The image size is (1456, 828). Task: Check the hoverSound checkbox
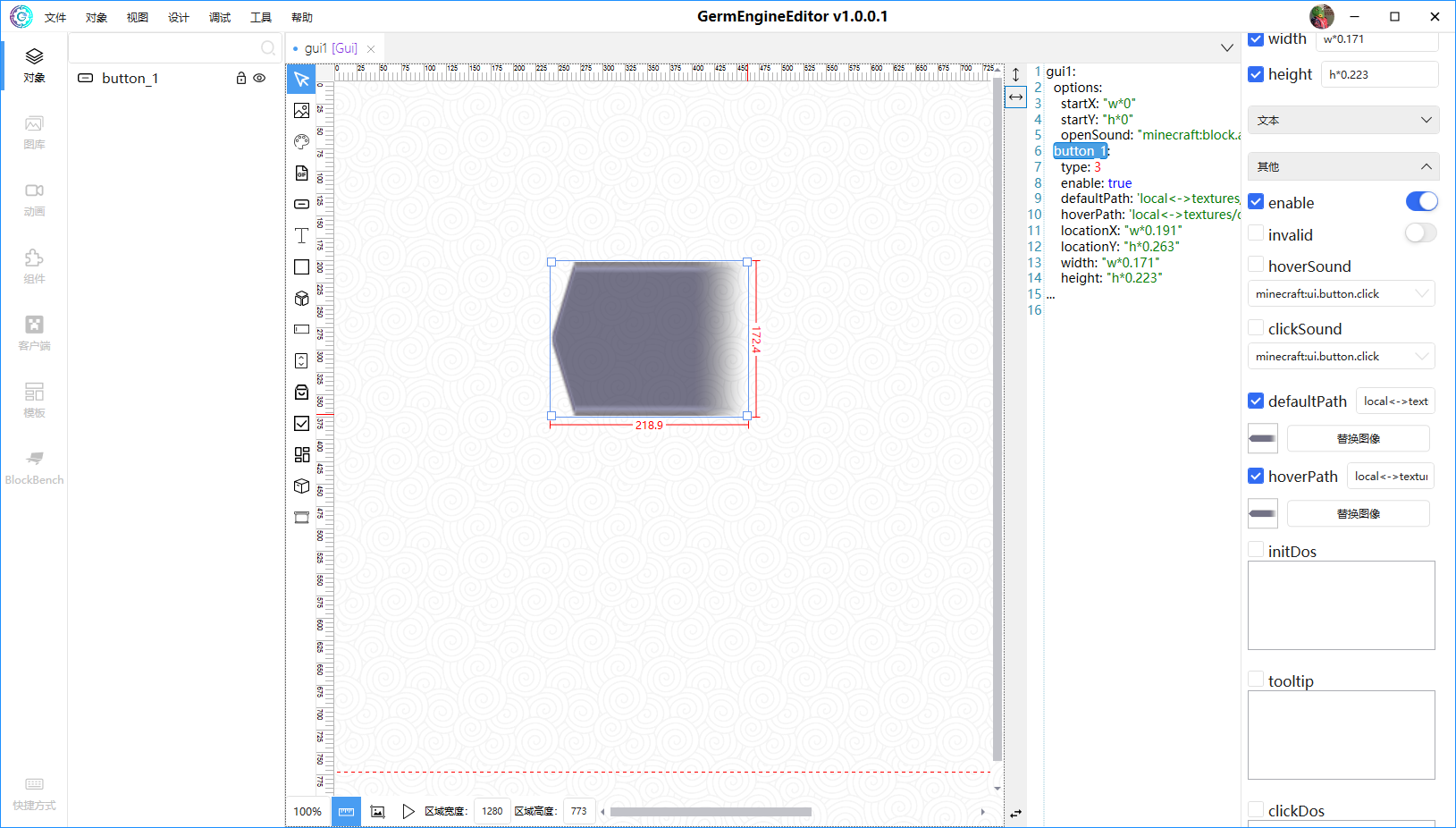(1256, 265)
